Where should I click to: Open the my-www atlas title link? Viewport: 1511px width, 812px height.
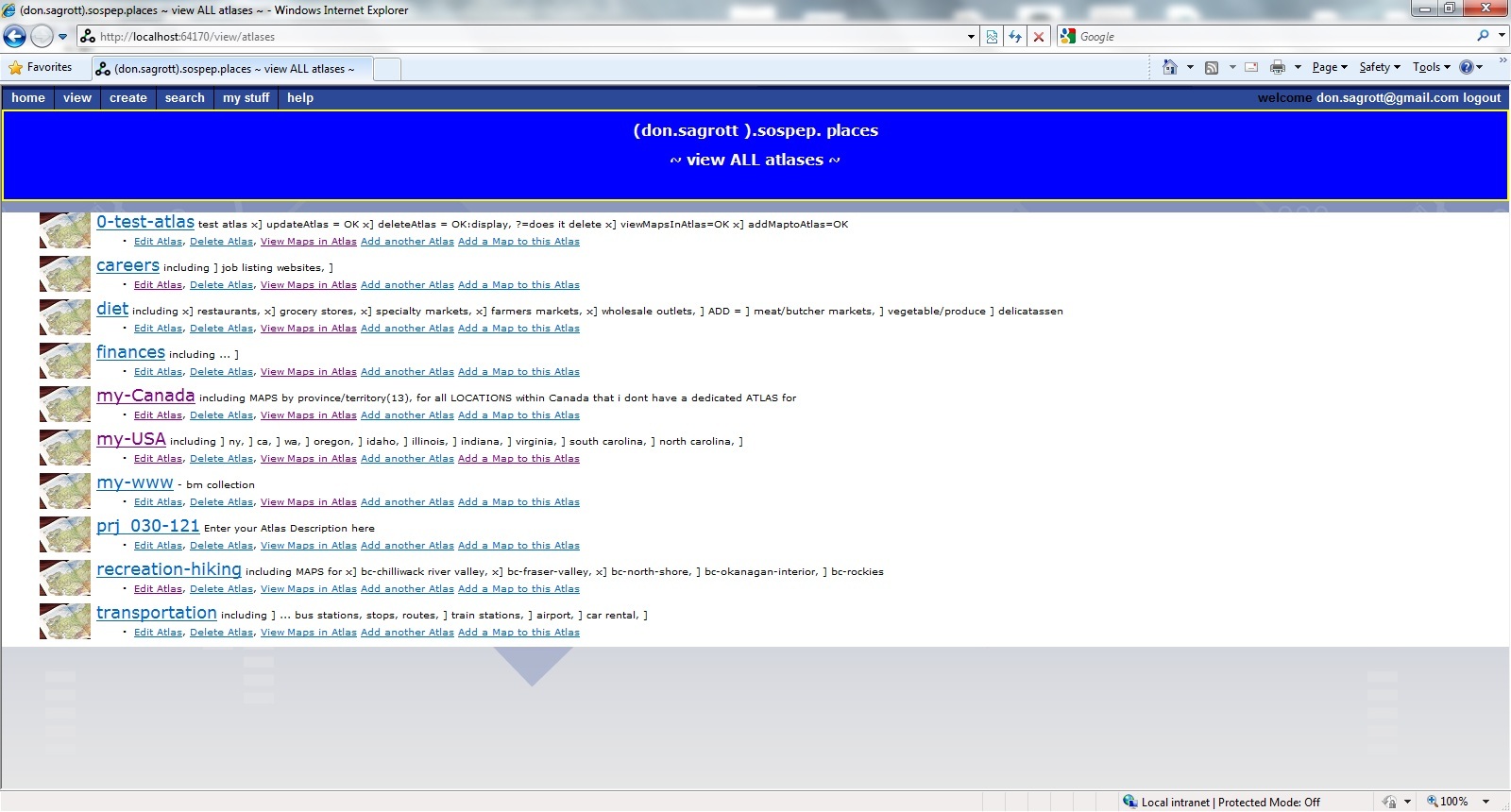tap(135, 482)
